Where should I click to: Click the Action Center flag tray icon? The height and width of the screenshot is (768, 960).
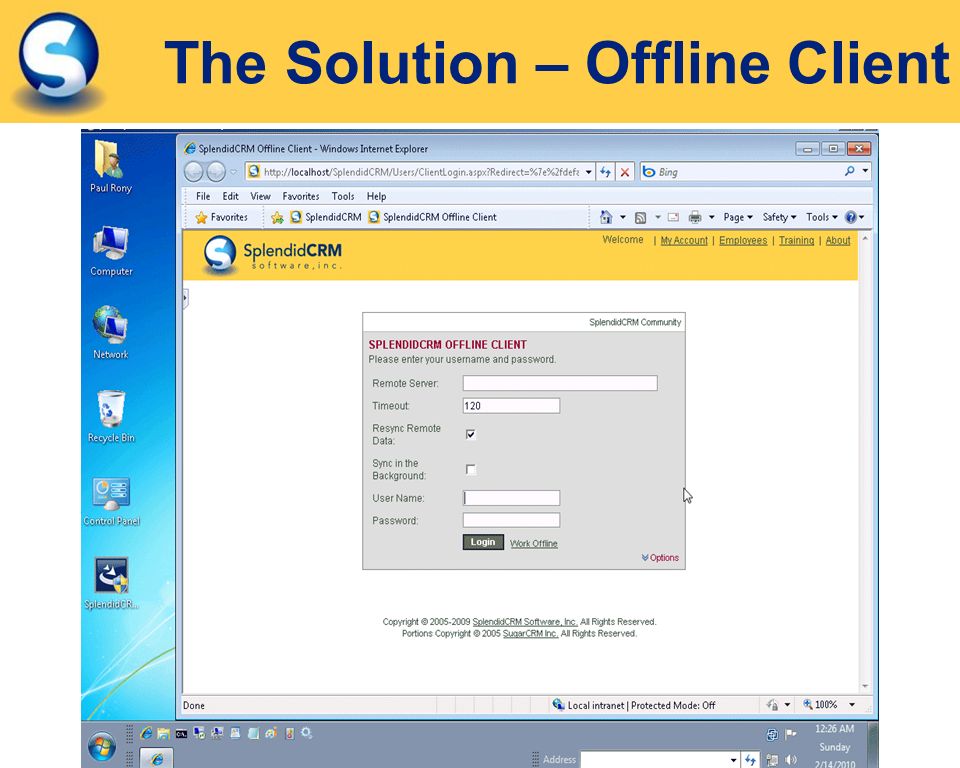pos(791,733)
